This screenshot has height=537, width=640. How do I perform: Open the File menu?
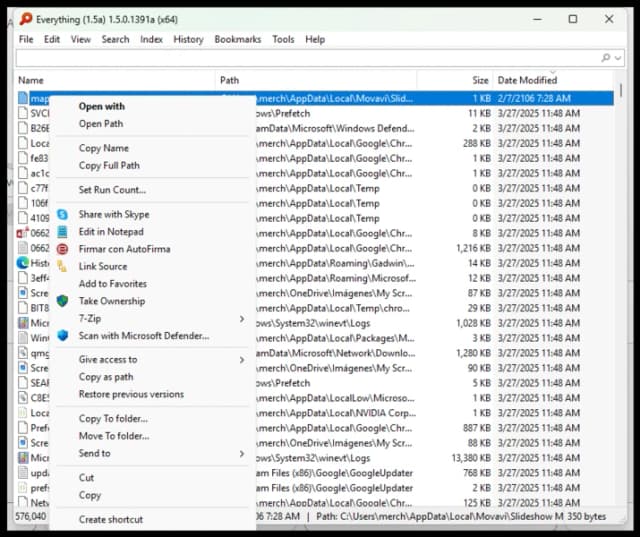[x=26, y=39]
